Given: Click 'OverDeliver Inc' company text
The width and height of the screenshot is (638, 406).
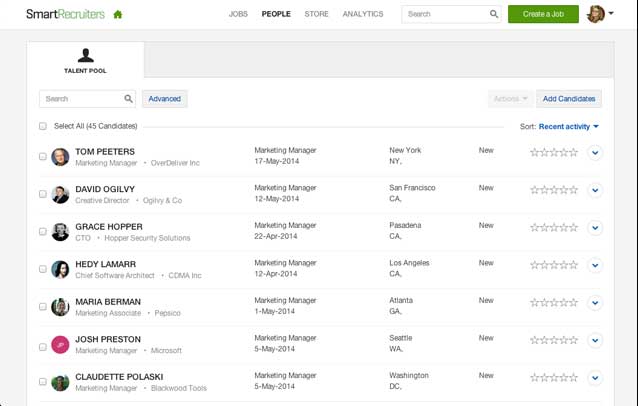Looking at the screenshot, I should pyautogui.click(x=175, y=163).
